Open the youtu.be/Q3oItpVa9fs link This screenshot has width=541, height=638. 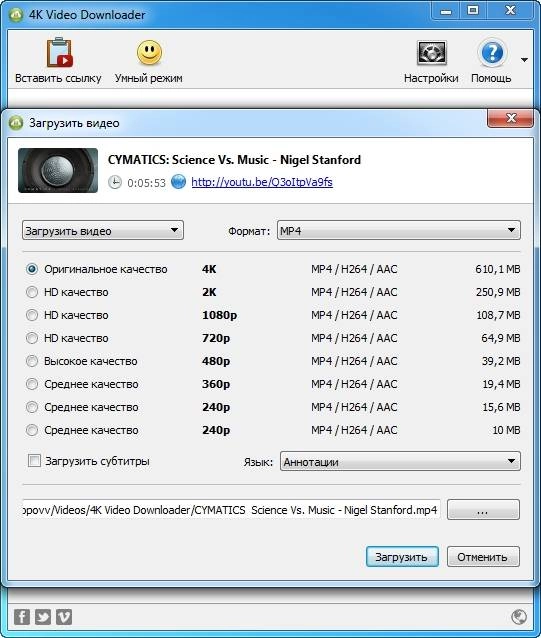point(262,182)
